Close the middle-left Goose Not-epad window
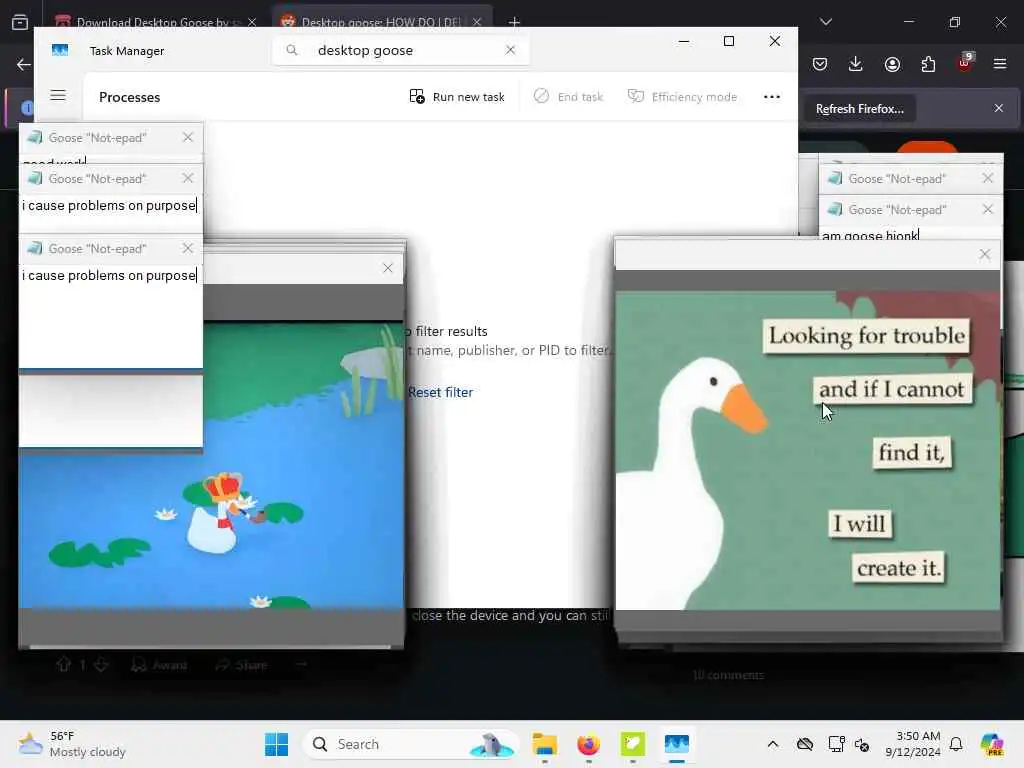The width and height of the screenshot is (1024, 768). (188, 178)
